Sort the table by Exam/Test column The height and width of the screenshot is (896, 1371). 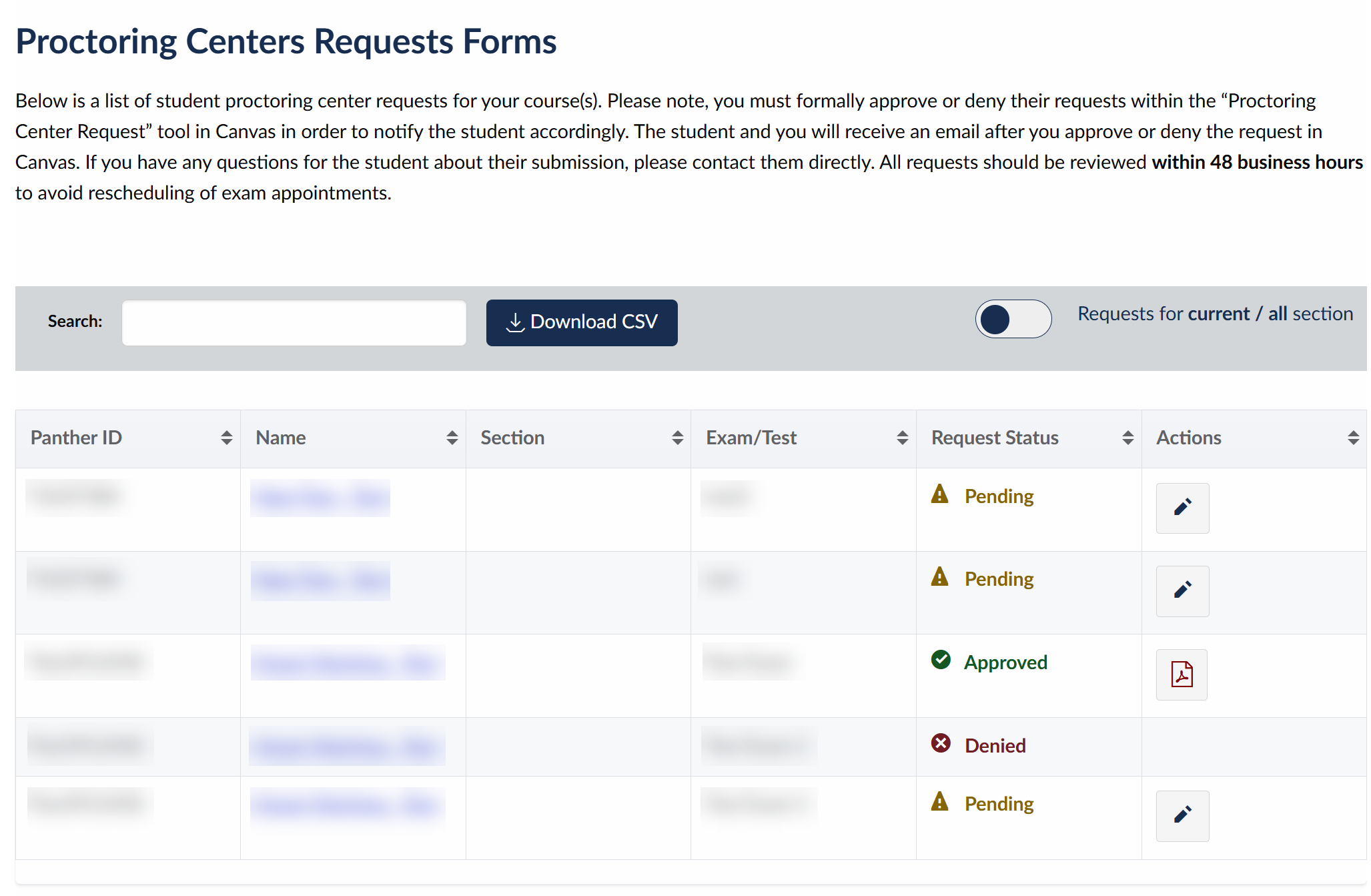tap(901, 438)
